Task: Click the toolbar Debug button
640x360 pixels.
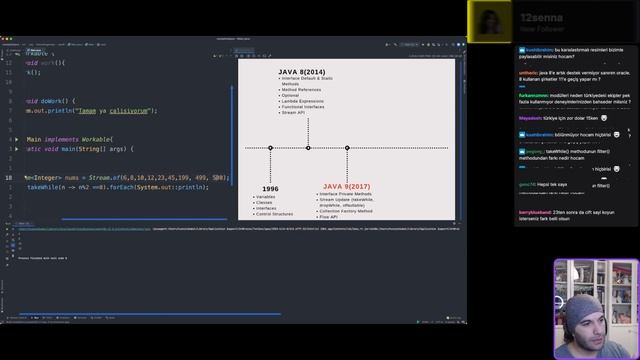Action: tap(428, 44)
